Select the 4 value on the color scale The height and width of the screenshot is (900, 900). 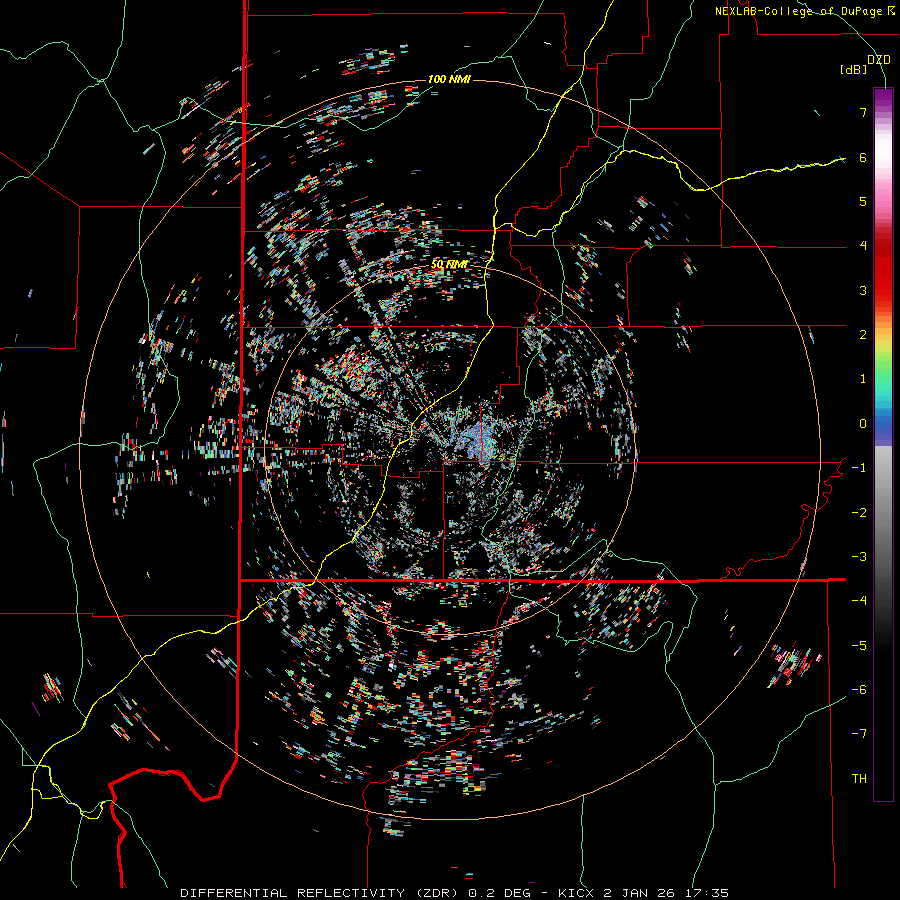863,246
